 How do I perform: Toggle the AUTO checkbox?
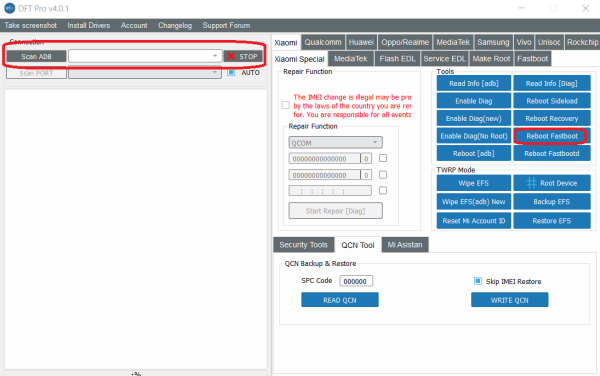click(231, 72)
